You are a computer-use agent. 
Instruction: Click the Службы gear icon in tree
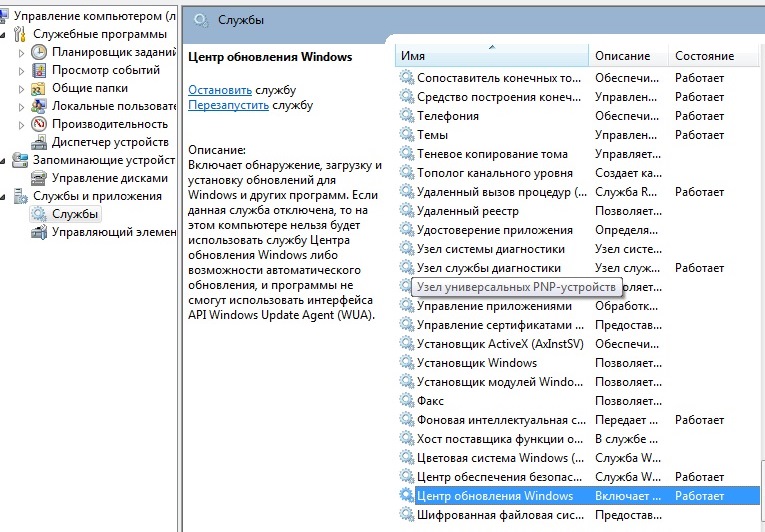click(39, 214)
